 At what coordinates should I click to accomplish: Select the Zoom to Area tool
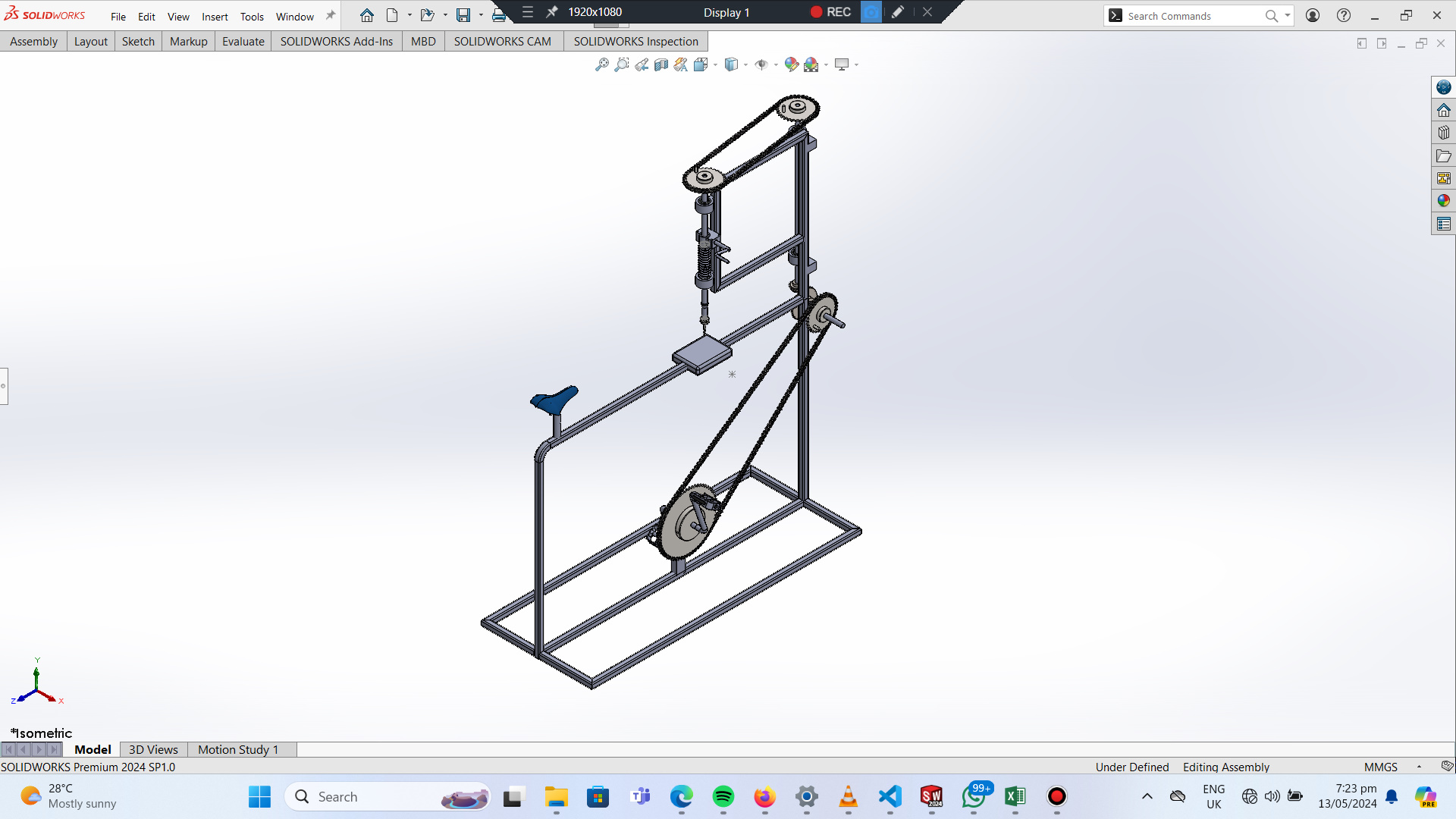(622, 65)
